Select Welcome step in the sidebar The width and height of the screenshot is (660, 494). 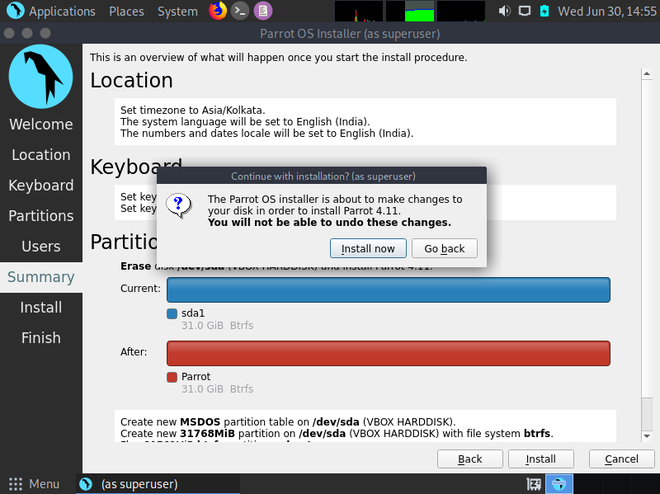pyautogui.click(x=41, y=124)
